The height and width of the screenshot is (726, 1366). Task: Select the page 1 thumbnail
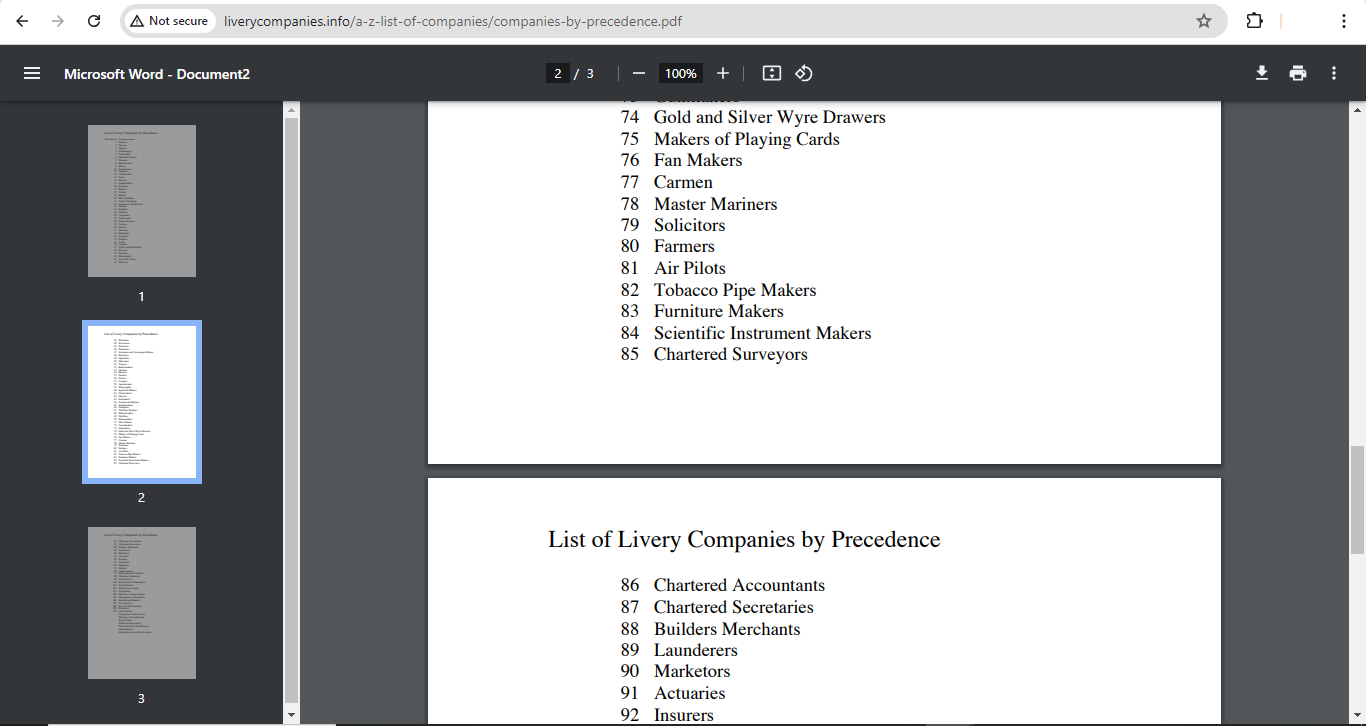pyautogui.click(x=142, y=201)
